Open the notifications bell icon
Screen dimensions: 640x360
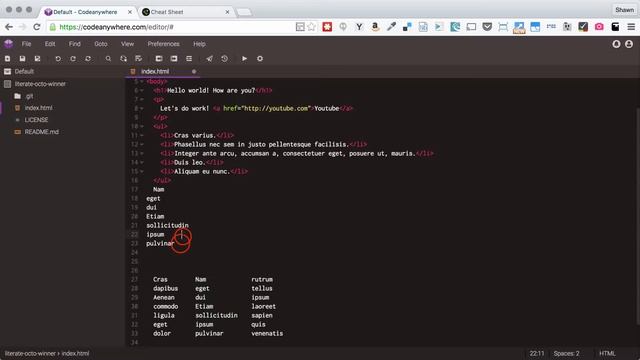pos(616,44)
